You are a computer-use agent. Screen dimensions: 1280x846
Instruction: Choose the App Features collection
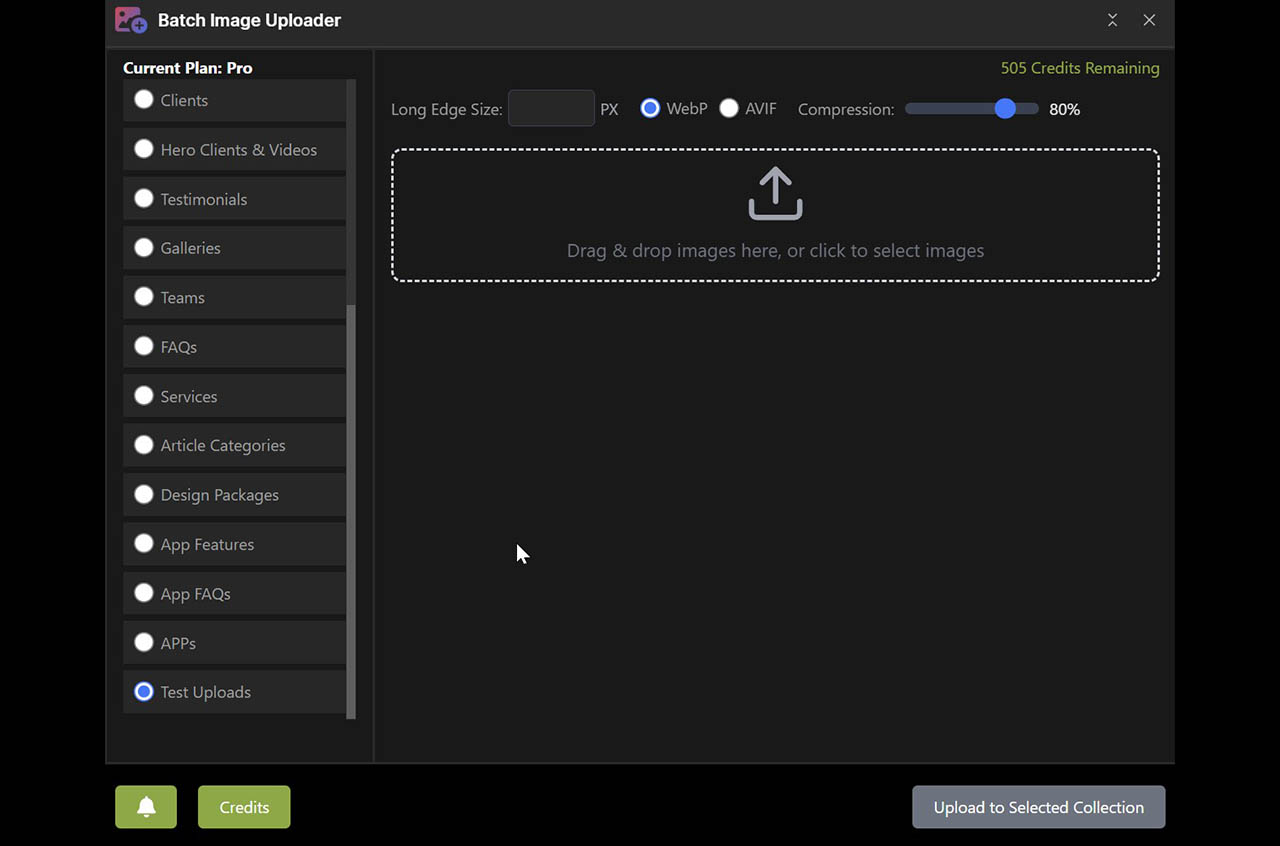pos(234,544)
